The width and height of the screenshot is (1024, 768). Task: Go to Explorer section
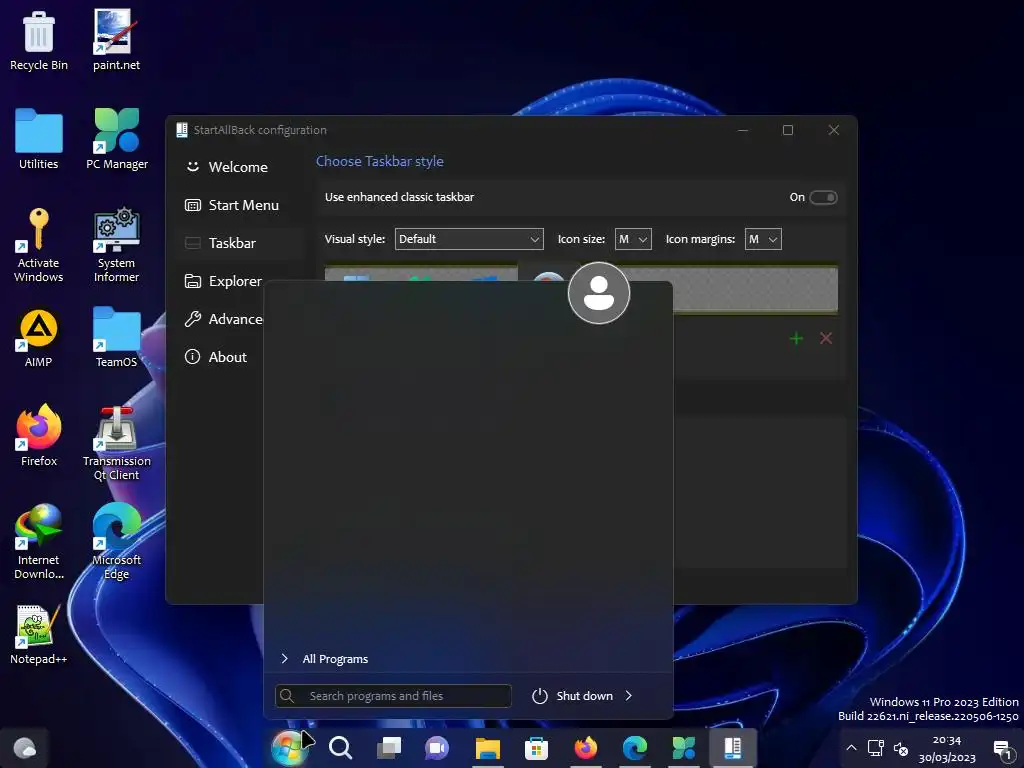(222, 281)
